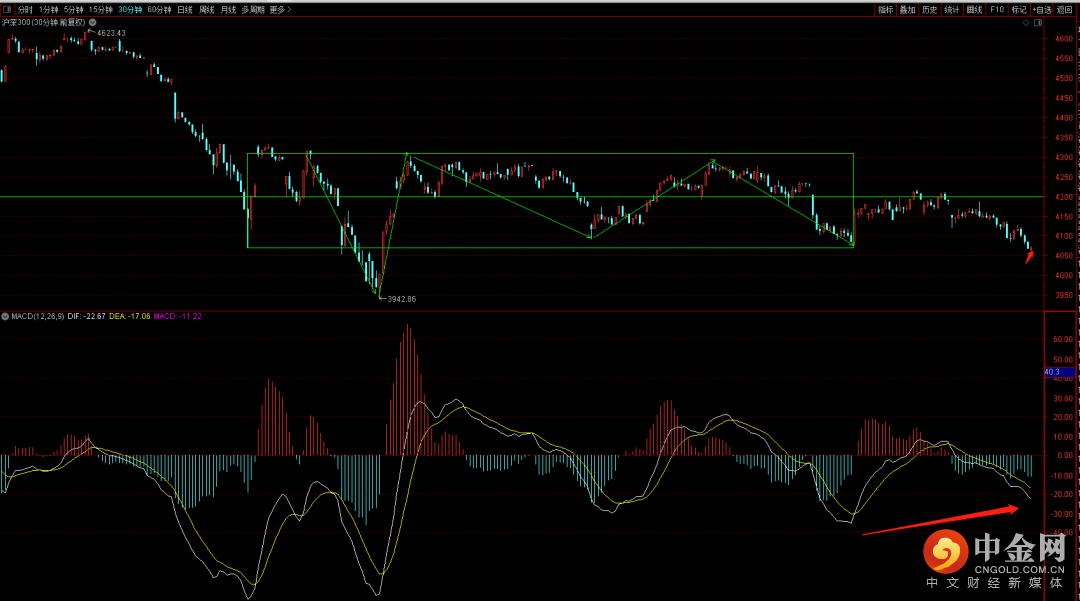Click the small panel toggle icon beside diamond
Screen dimensions: 1080x601
(x=1039, y=21)
